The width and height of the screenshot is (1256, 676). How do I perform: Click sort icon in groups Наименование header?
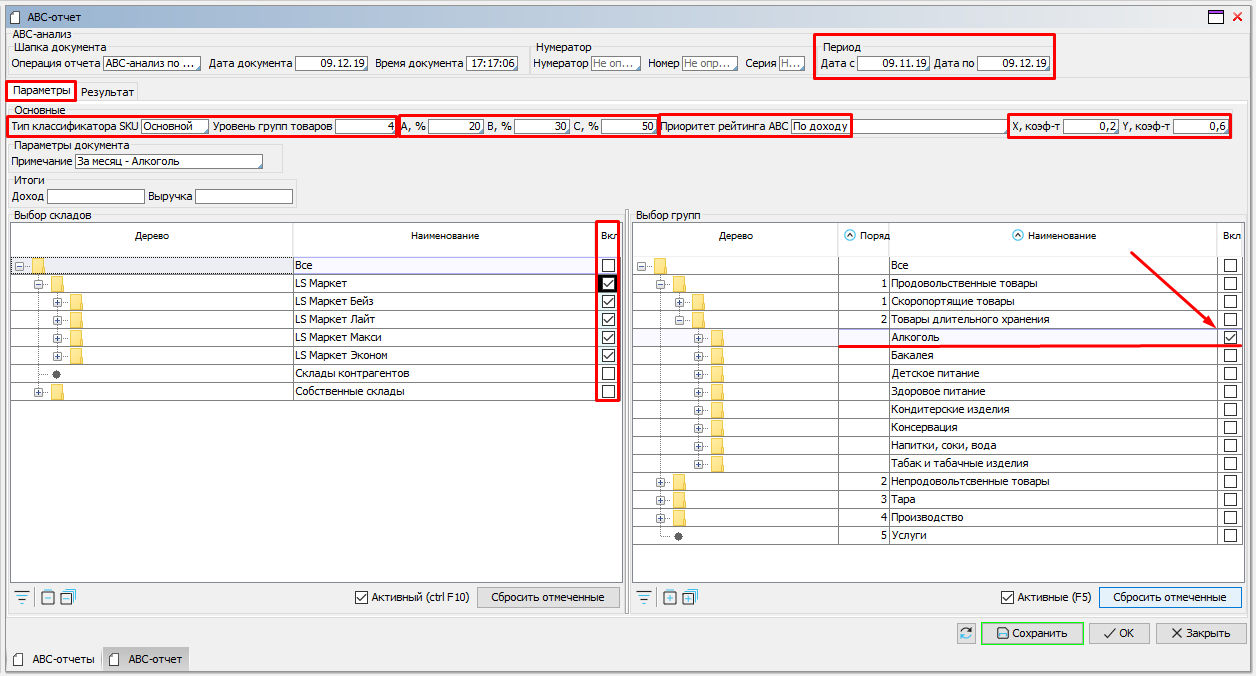[x=1018, y=236]
